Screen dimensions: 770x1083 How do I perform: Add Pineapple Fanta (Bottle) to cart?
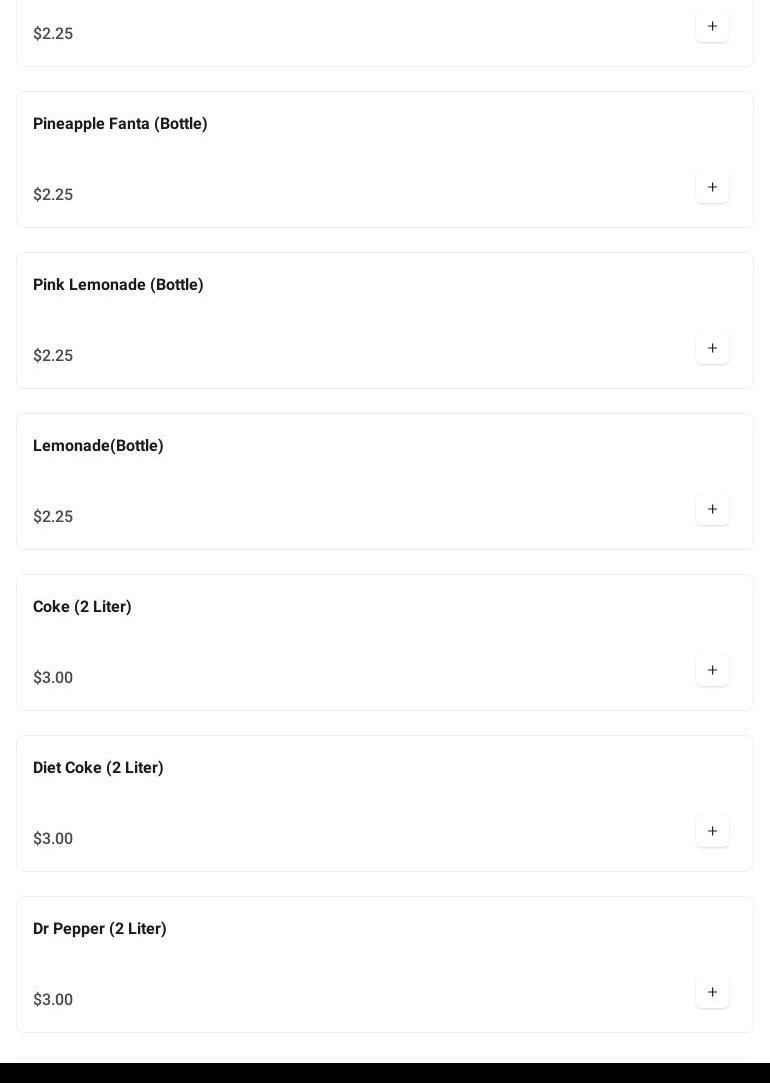point(712,187)
